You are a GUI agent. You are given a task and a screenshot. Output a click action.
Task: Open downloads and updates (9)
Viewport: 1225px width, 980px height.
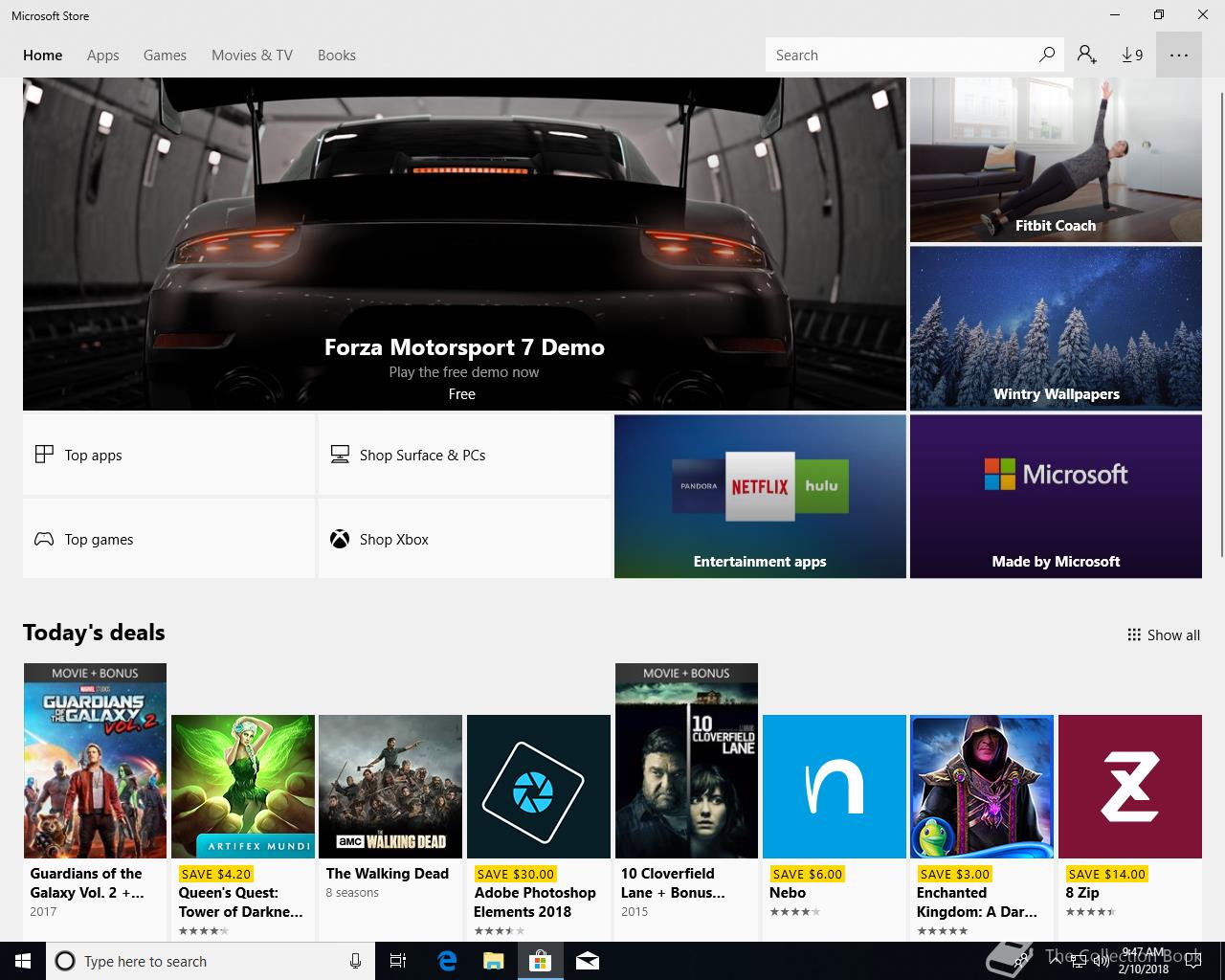pyautogui.click(x=1132, y=55)
